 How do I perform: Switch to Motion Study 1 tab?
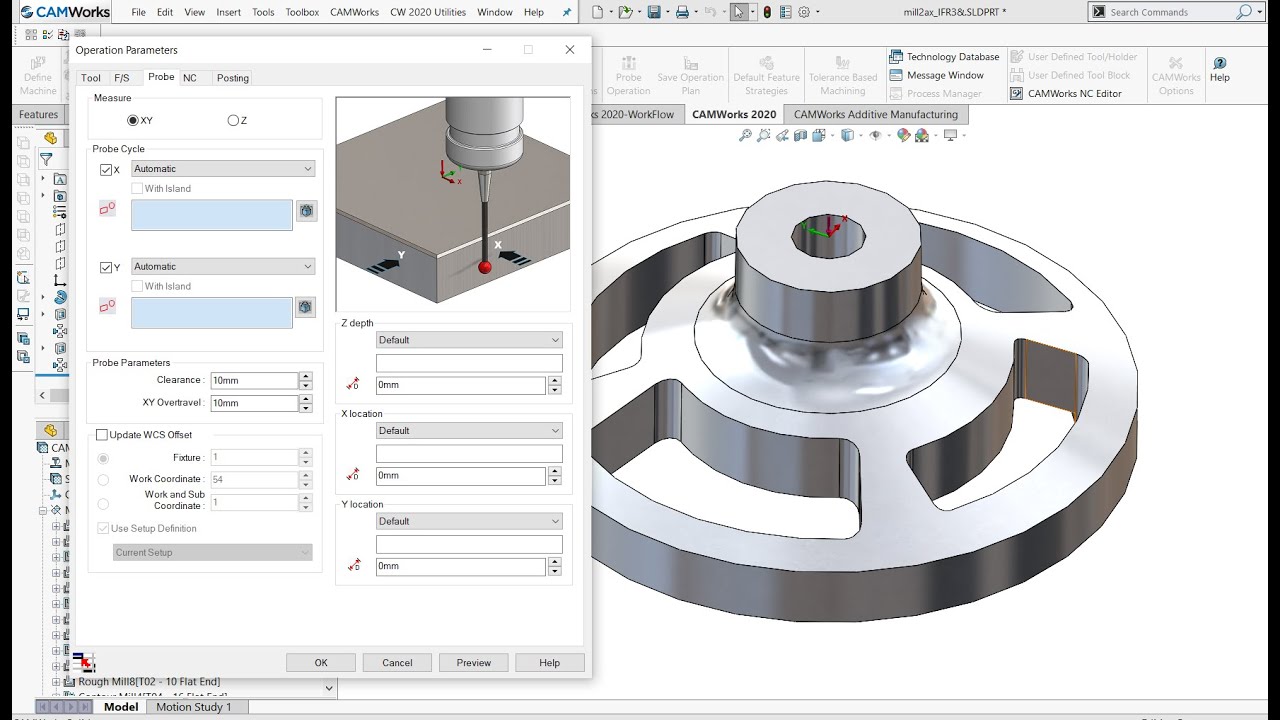(x=194, y=707)
